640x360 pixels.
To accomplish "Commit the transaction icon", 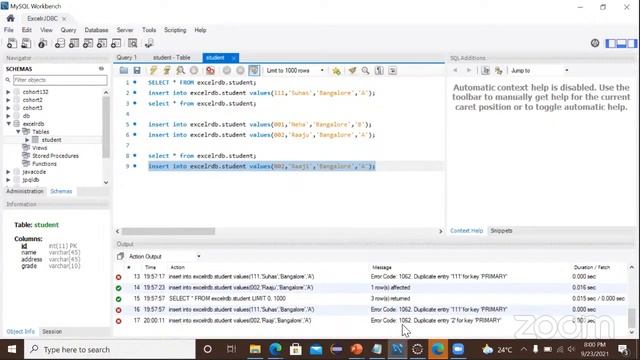I will point(227,71).
